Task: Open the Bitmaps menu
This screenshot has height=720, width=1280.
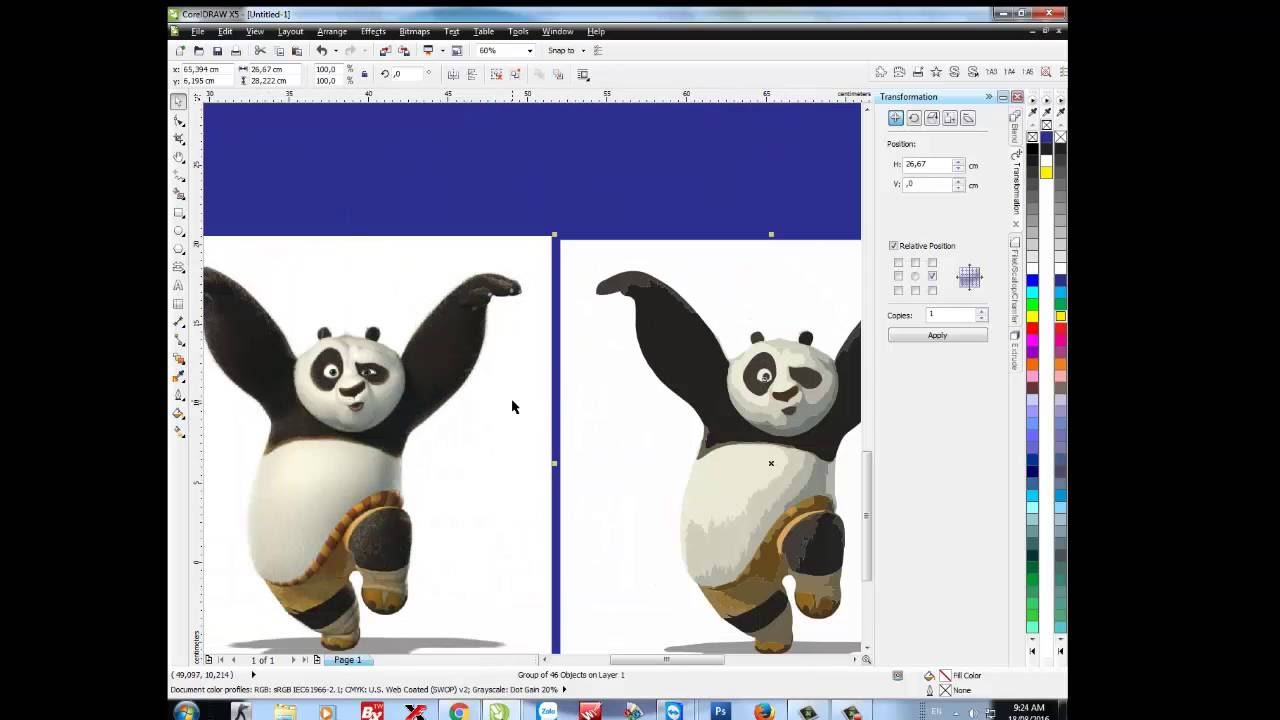Action: click(x=415, y=32)
